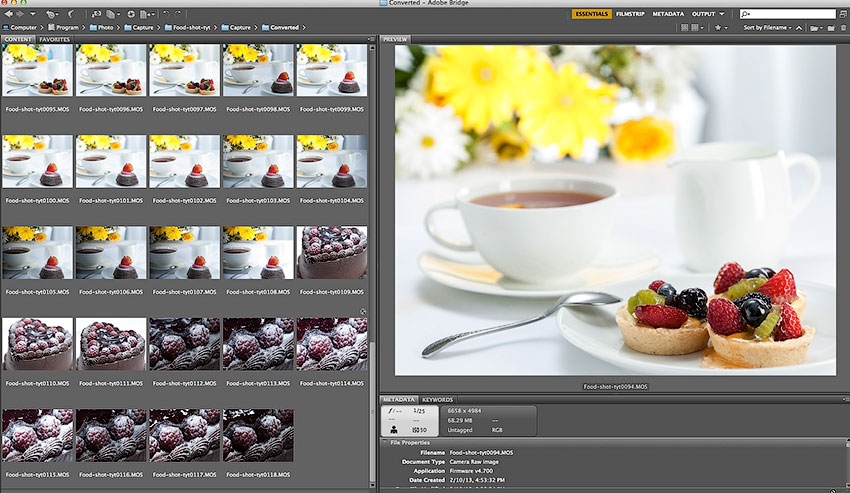Switch to the Essentials workspace
This screenshot has height=493, width=850.
[x=591, y=14]
